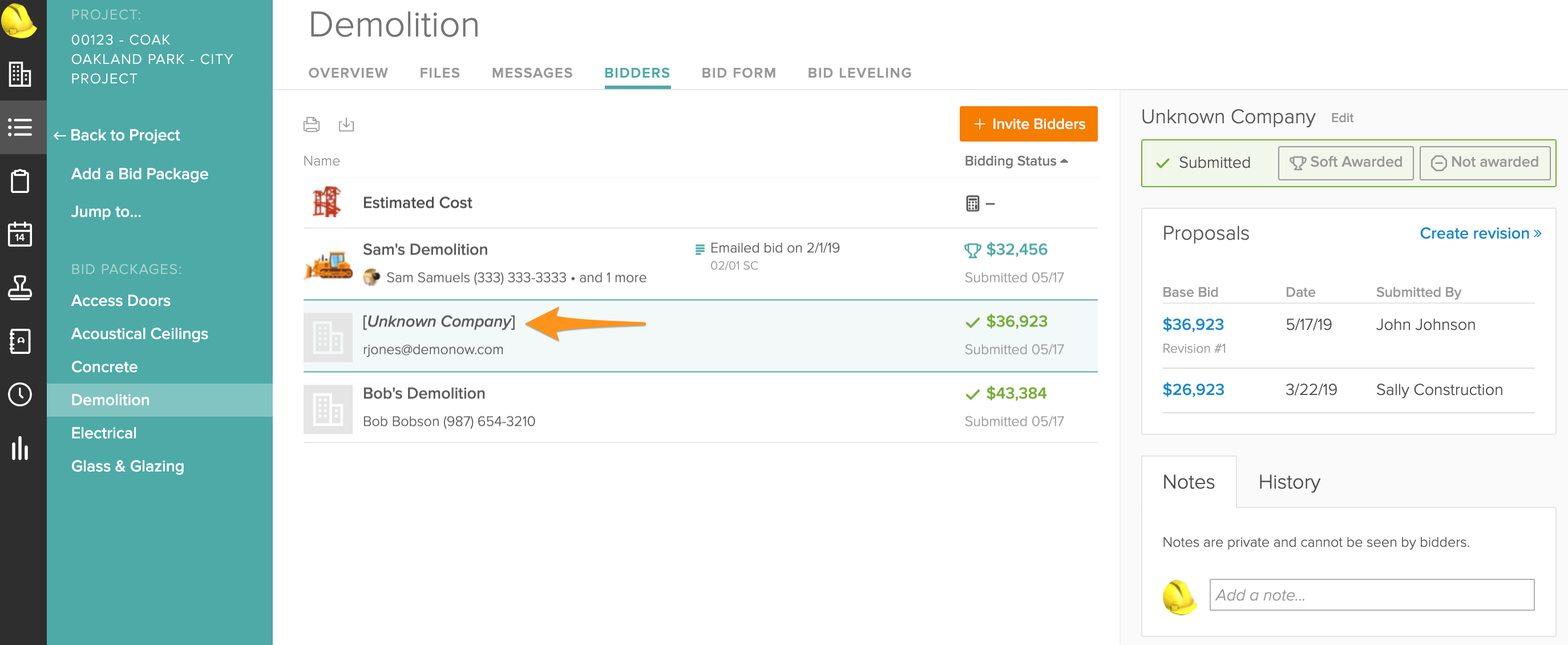Click the stamp icon in sidebar
Screen dimensions: 1568x645
coord(20,288)
